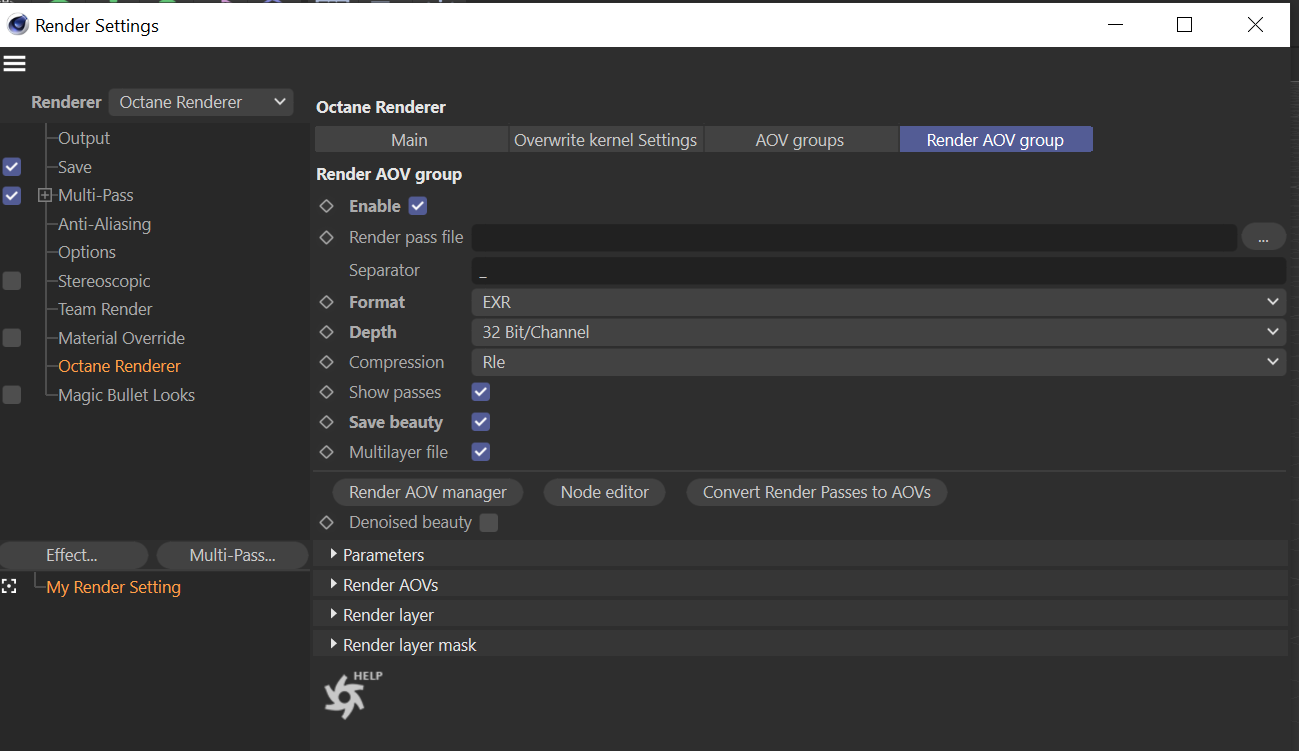Click the render setting icon beside My Render Setting
This screenshot has height=751, width=1299.
[10, 587]
